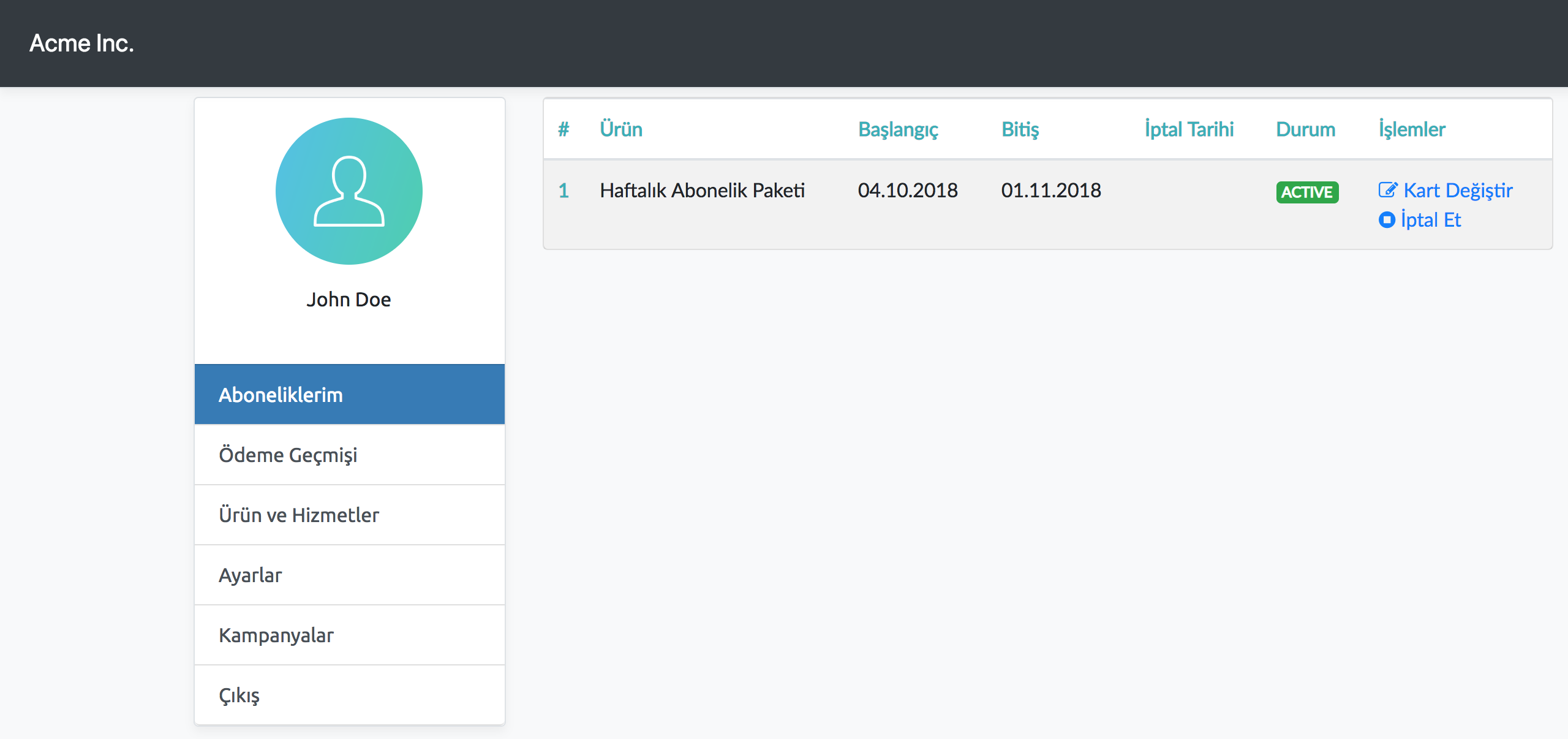Image resolution: width=1568 pixels, height=739 pixels.
Task: Click the Başlangıç column header
Action: [898, 129]
